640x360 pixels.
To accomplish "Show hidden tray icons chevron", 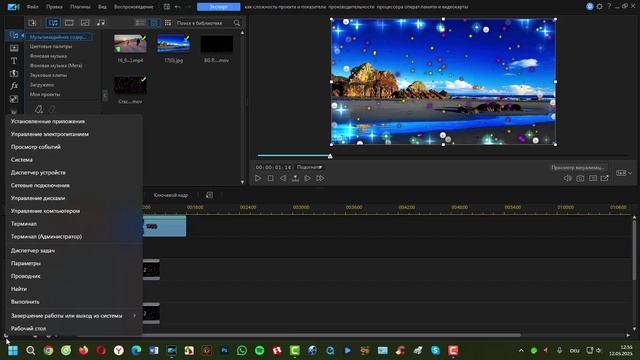I will point(521,351).
